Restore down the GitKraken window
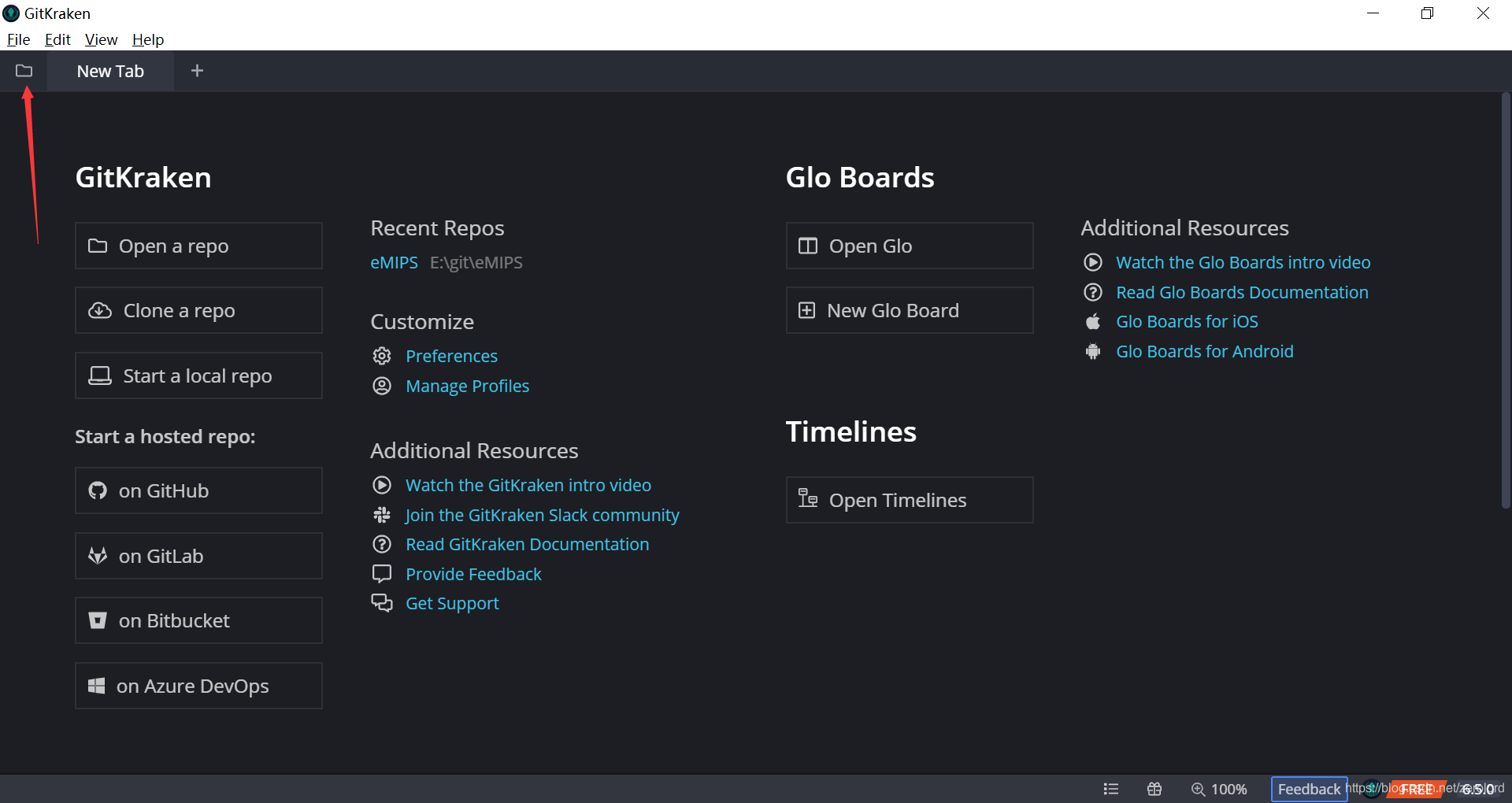Image resolution: width=1512 pixels, height=803 pixels. [1428, 13]
